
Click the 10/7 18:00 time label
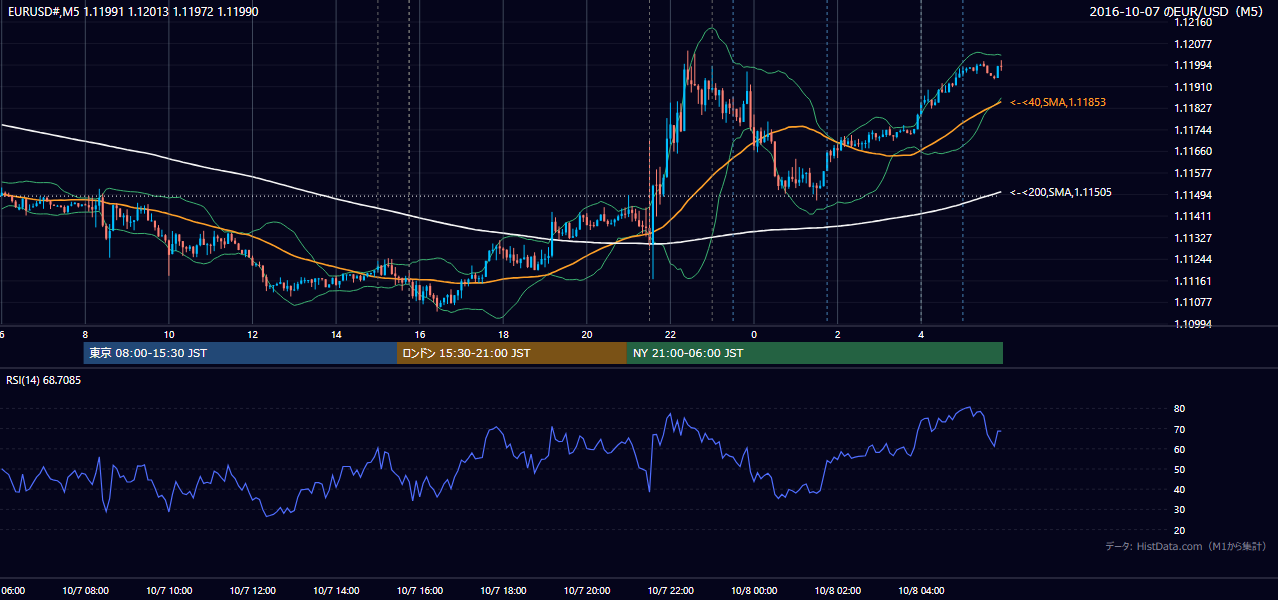click(x=503, y=591)
